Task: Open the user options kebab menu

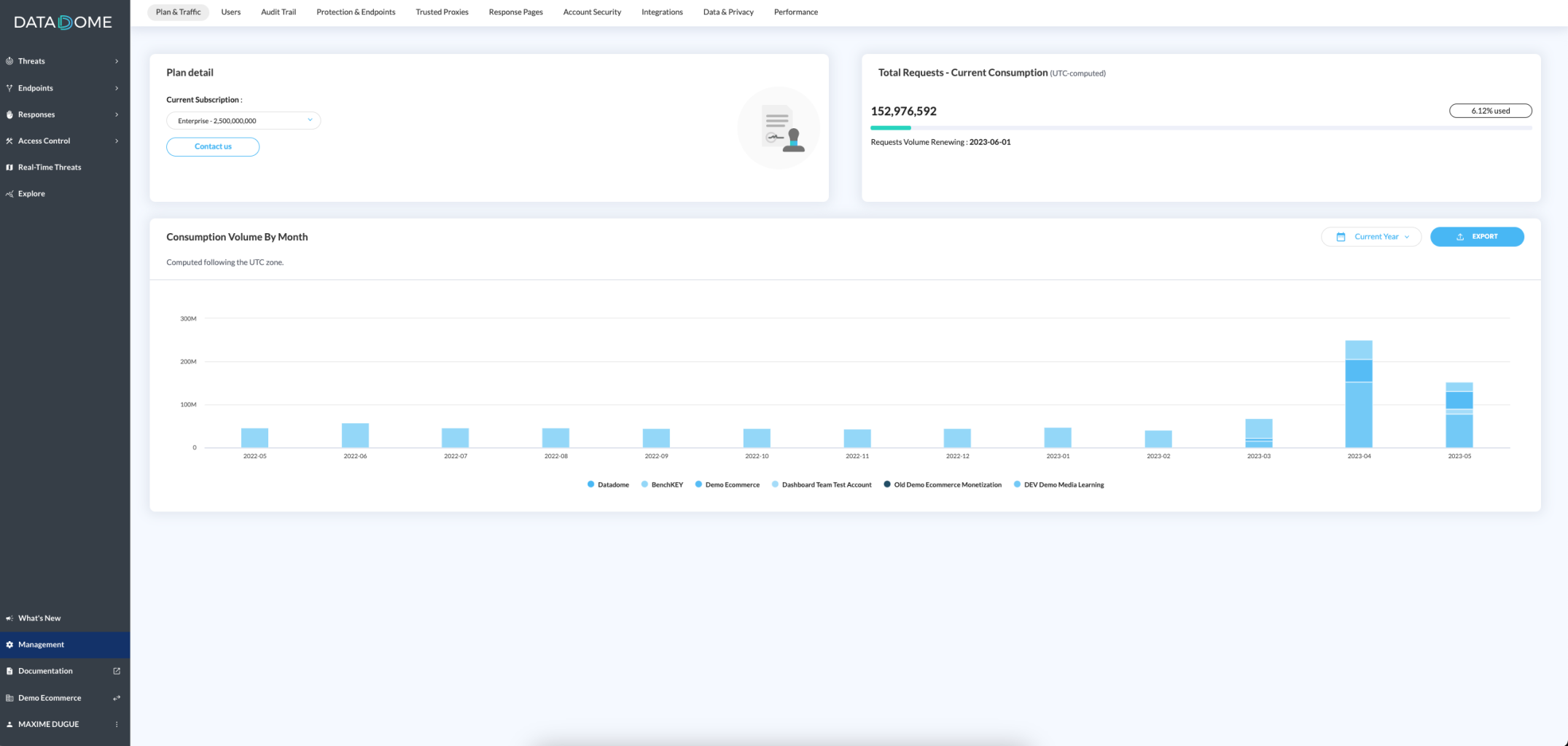Action: (x=117, y=724)
